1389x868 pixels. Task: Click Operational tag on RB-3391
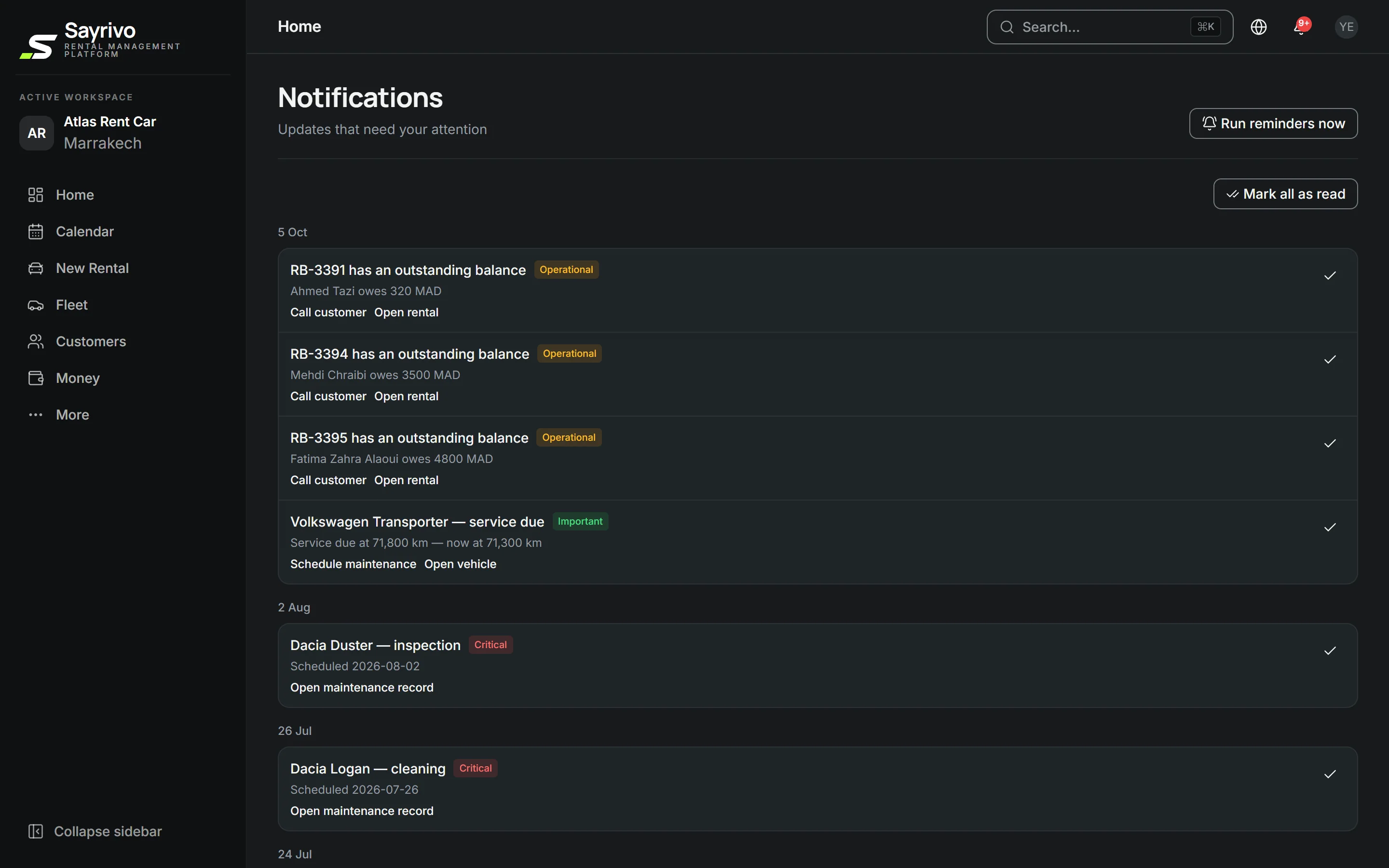[566, 270]
